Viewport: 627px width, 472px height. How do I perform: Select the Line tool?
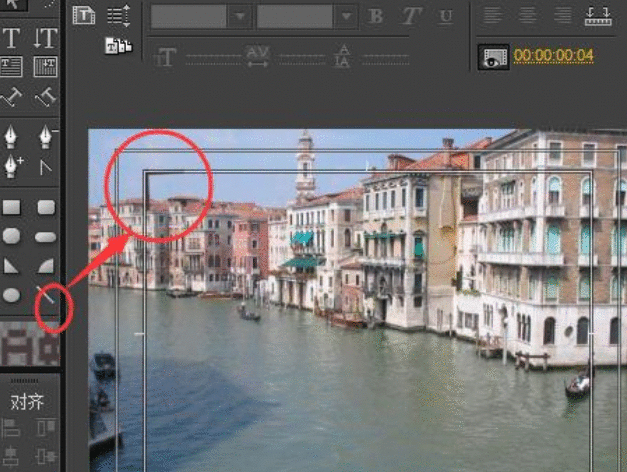point(45,295)
